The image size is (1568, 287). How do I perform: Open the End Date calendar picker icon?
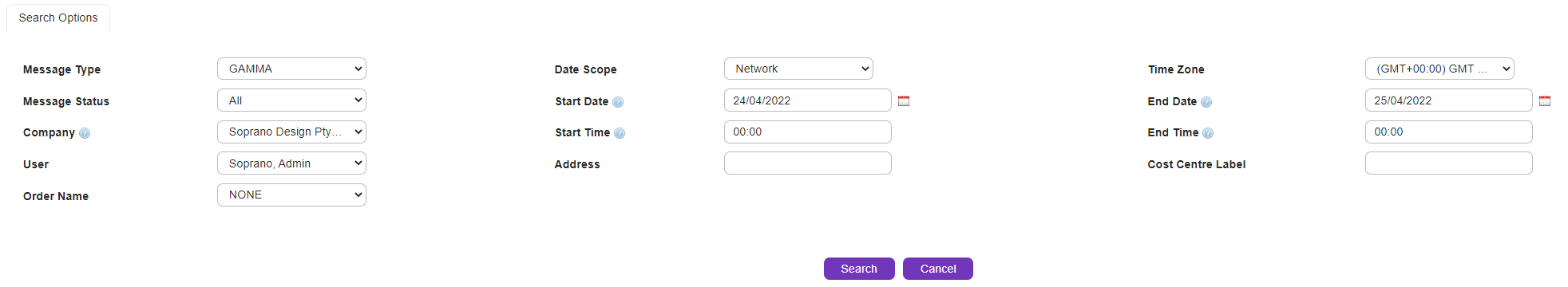(x=1545, y=101)
